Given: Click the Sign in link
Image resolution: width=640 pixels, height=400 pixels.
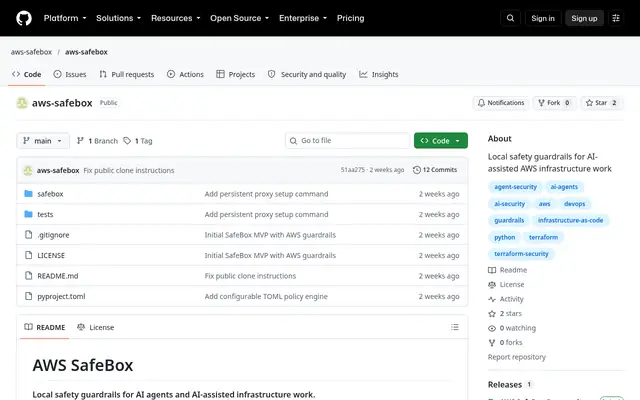Looking at the screenshot, I should [543, 18].
